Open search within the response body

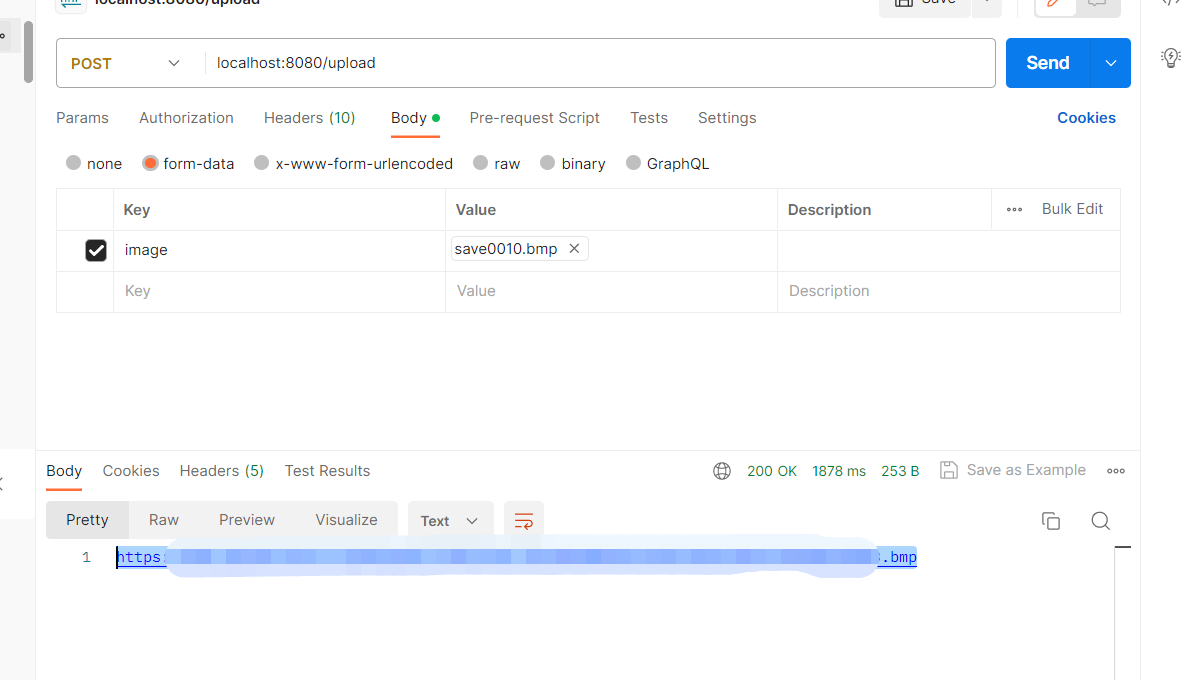[1100, 521]
